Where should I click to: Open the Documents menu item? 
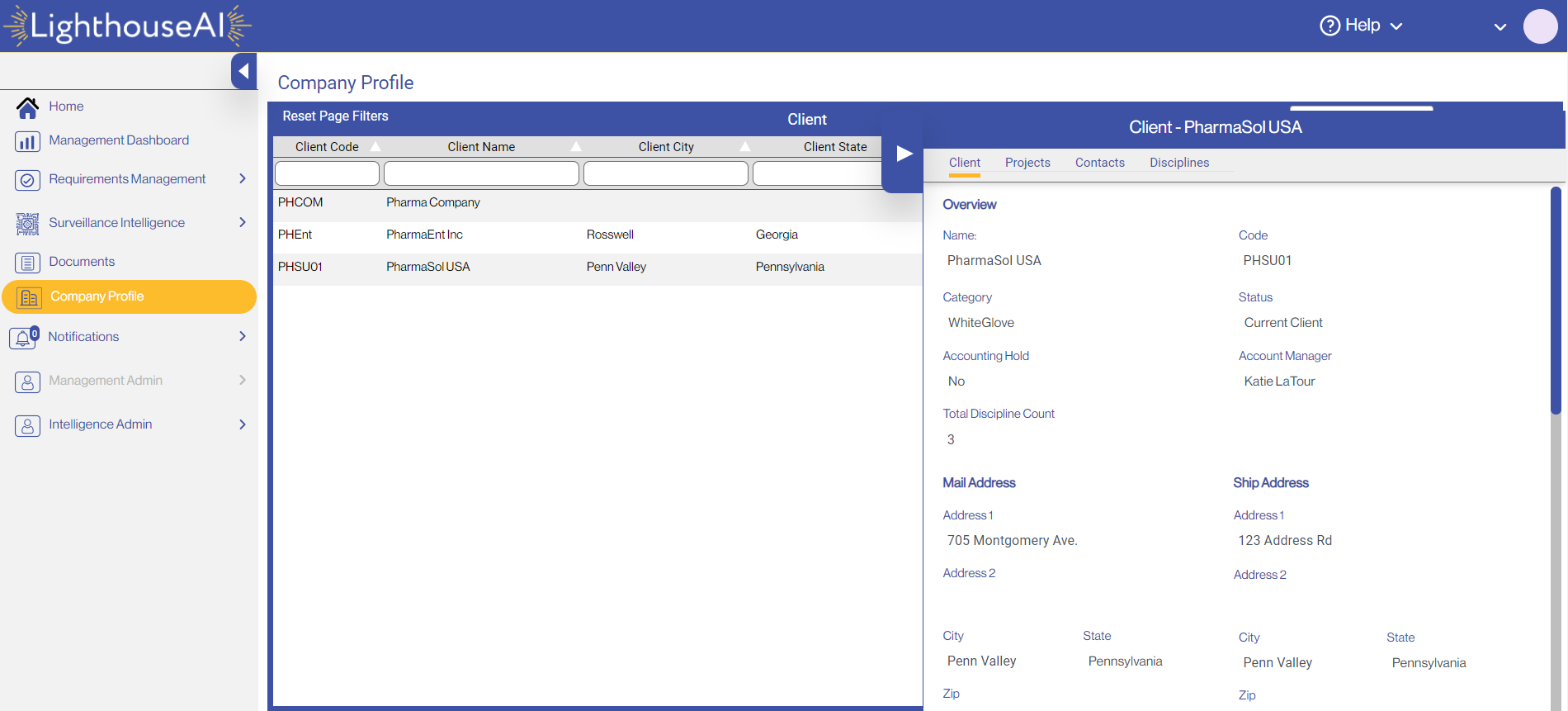[x=82, y=262]
